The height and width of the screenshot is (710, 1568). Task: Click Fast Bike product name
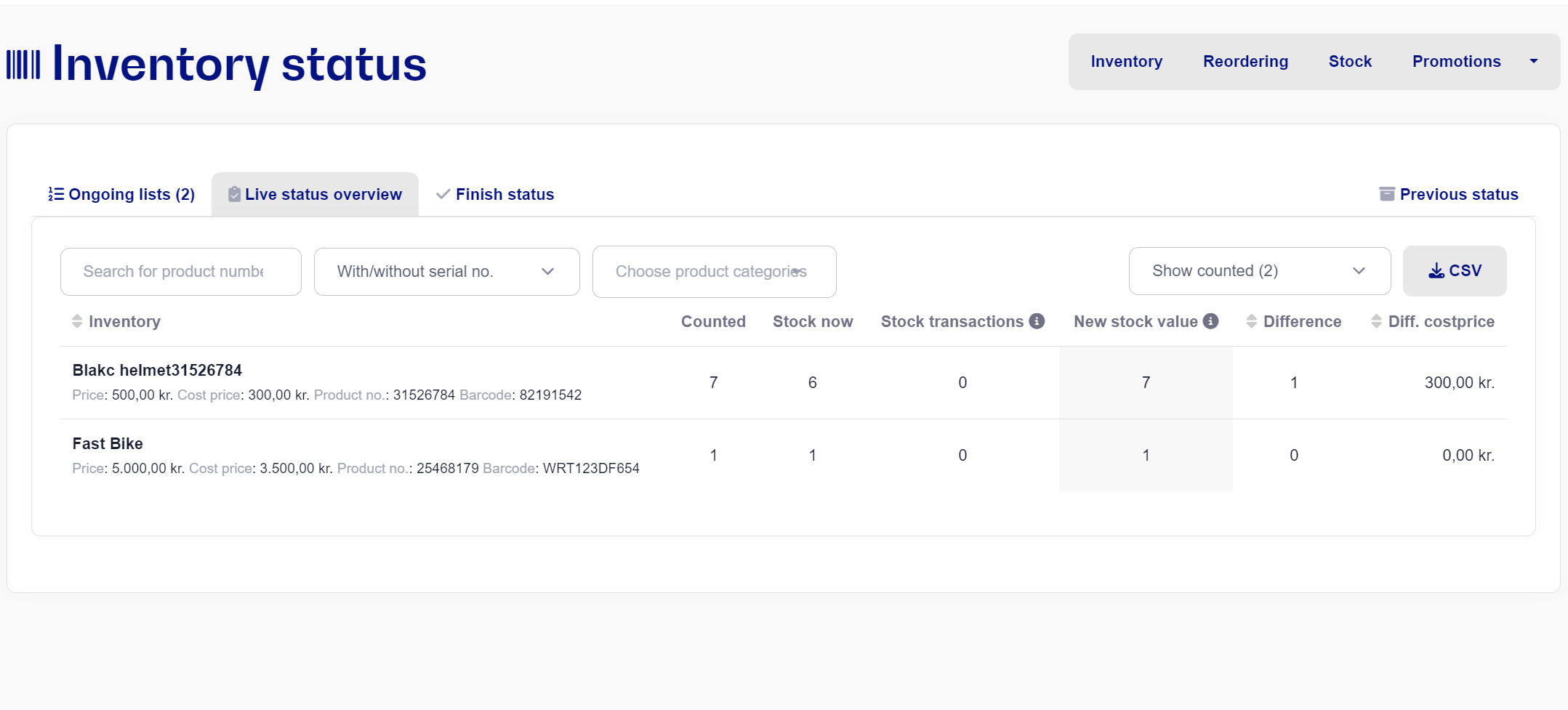(108, 443)
